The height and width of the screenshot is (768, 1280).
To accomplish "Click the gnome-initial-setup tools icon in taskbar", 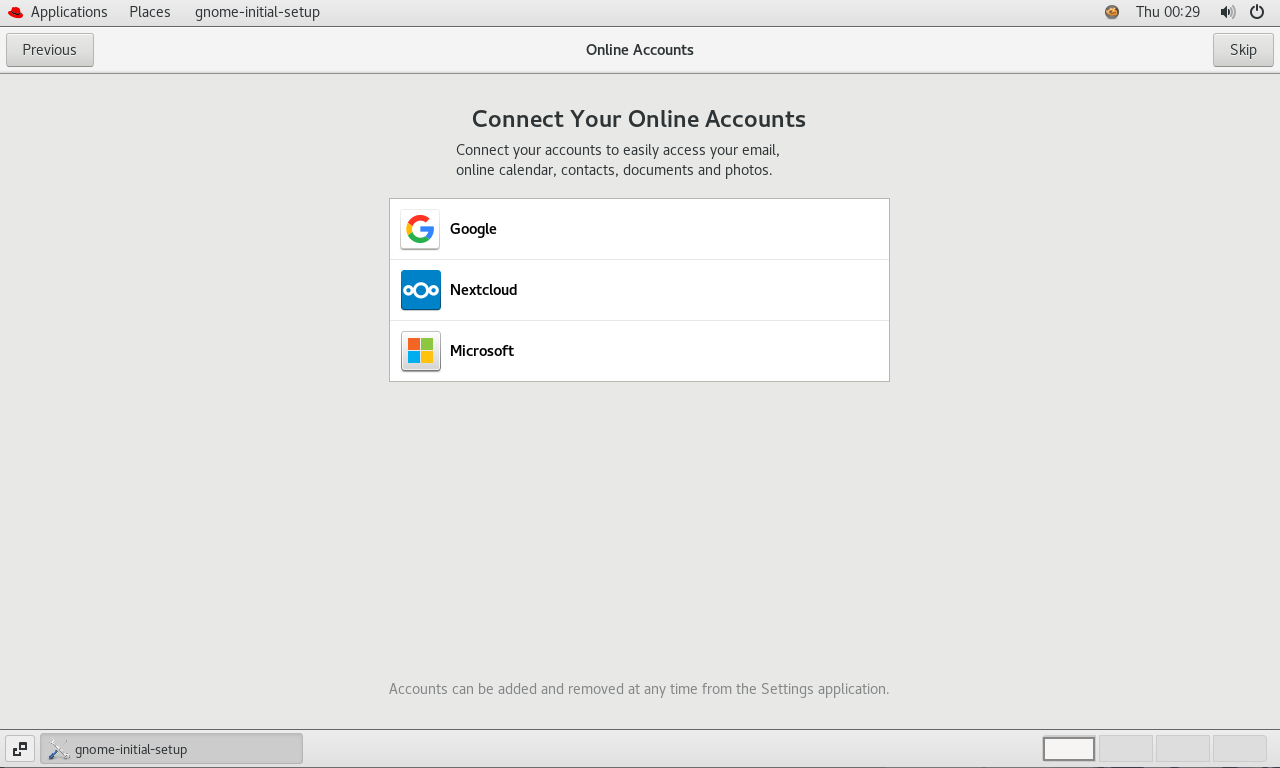I will pos(59,749).
